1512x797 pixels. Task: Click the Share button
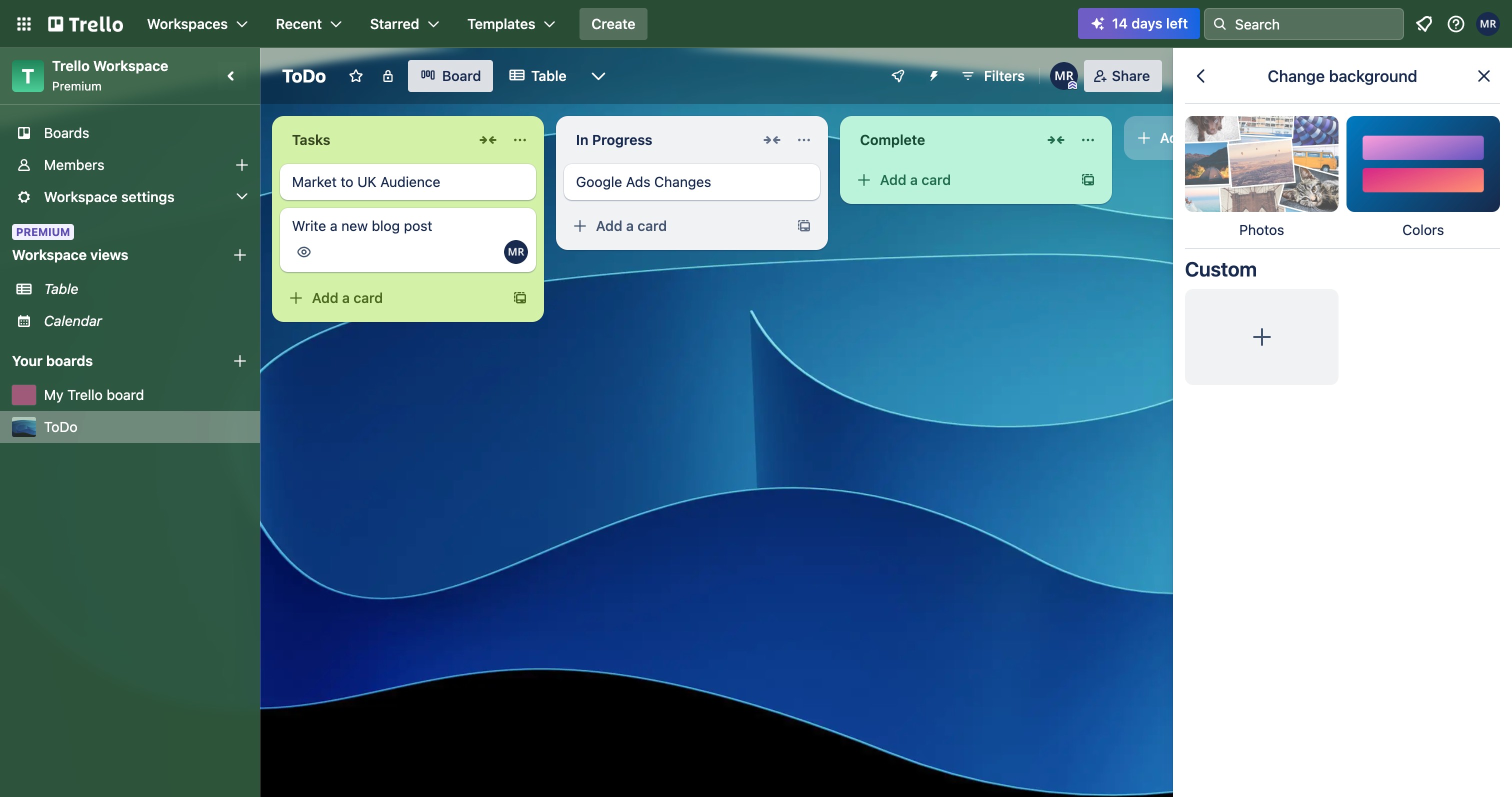1122,75
